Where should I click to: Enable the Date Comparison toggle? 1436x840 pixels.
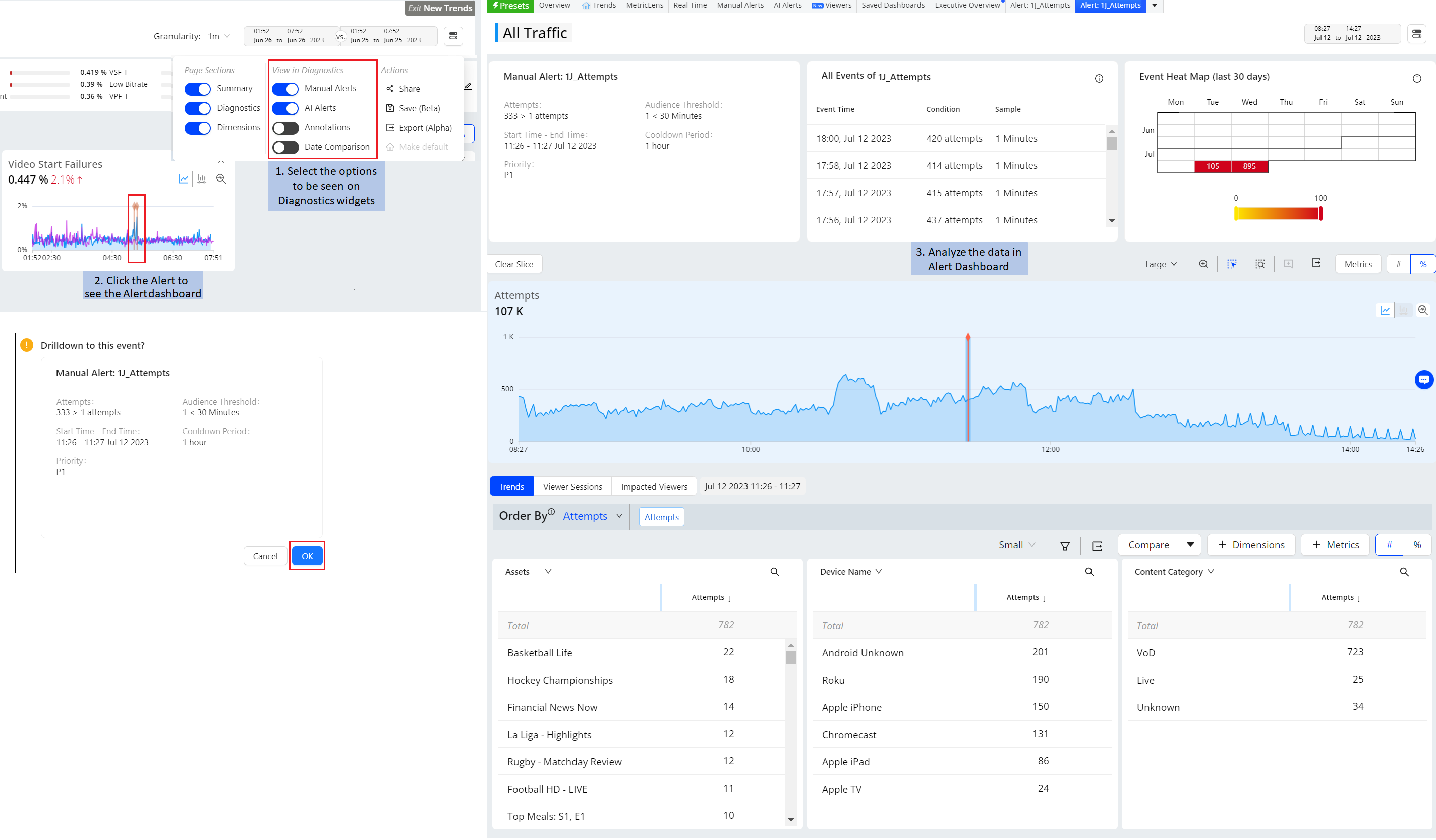285,147
